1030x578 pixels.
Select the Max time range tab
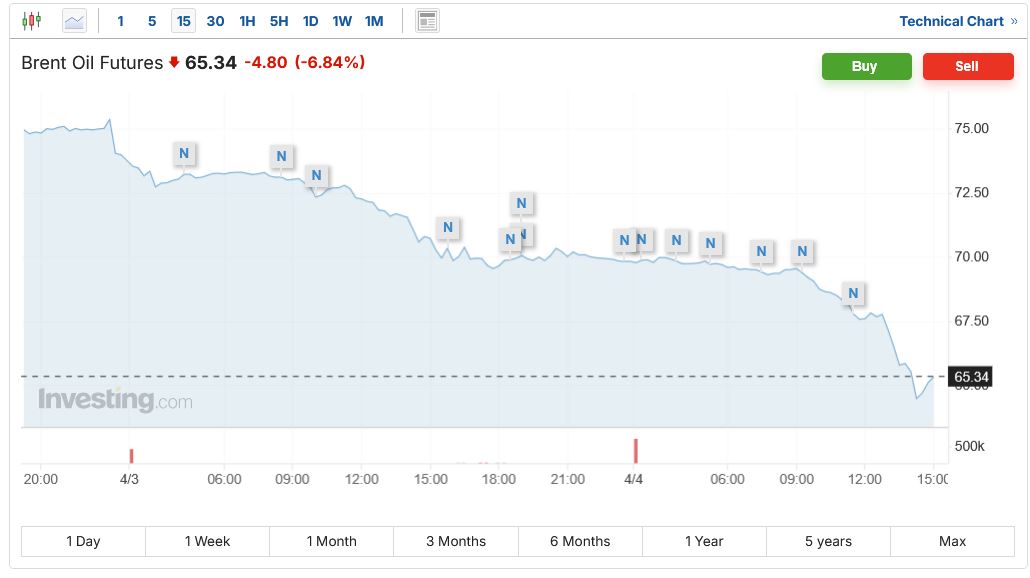coord(952,541)
